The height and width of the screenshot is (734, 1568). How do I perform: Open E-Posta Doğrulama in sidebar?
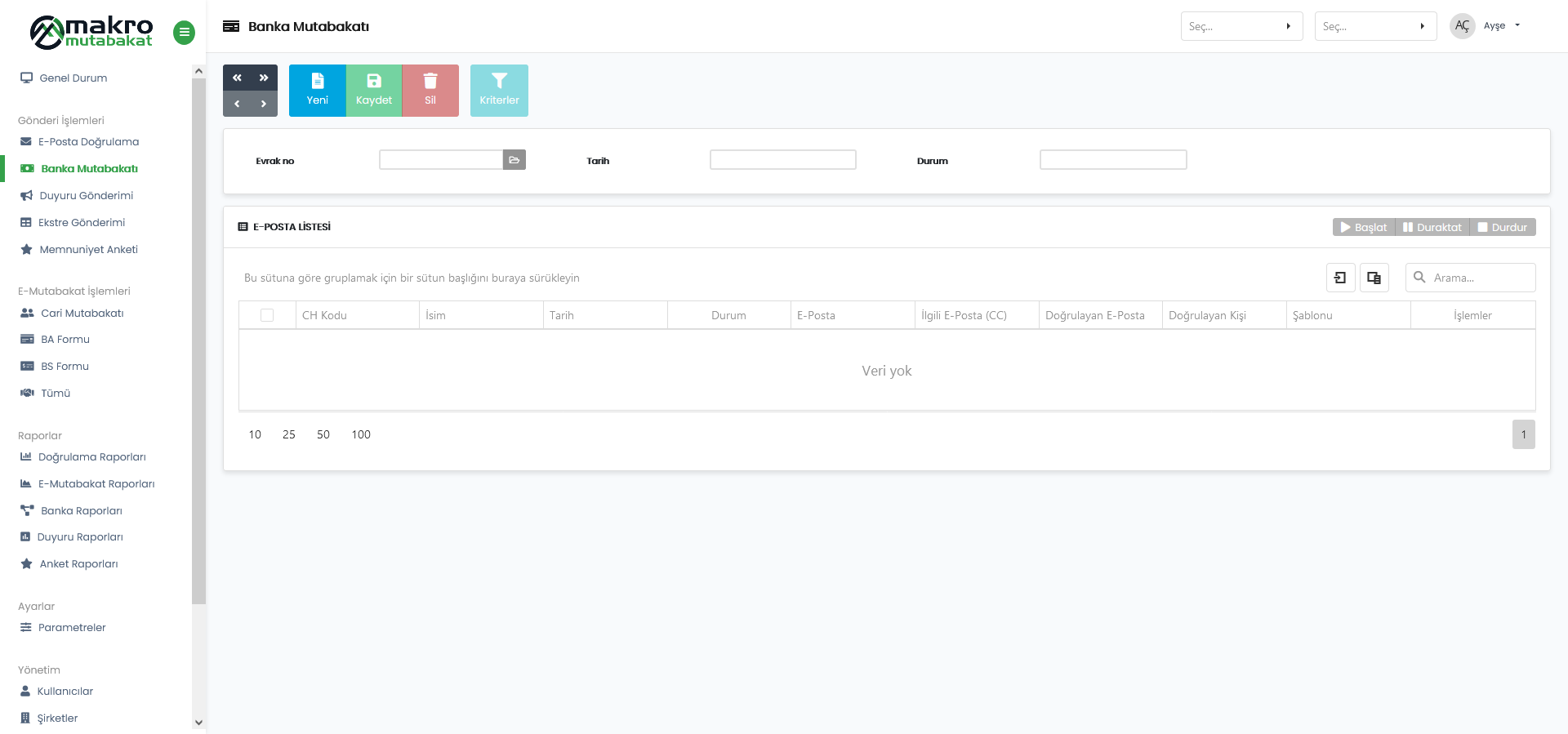point(88,142)
